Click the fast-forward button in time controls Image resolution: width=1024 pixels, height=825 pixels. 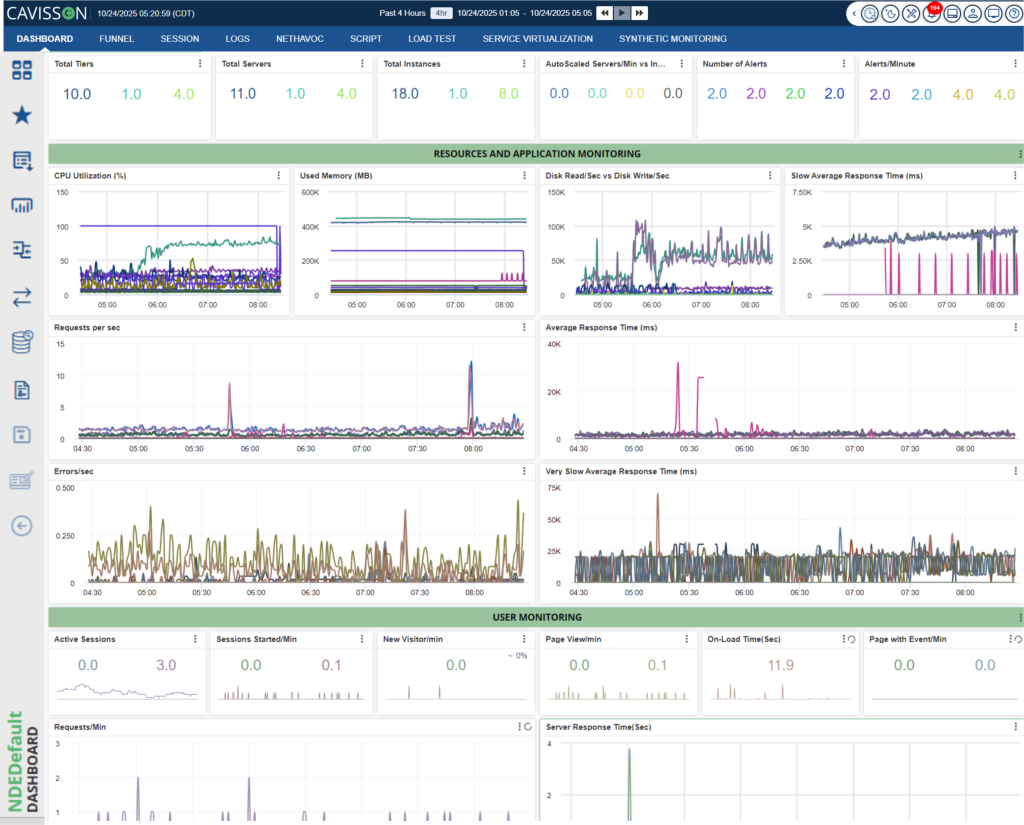(639, 13)
